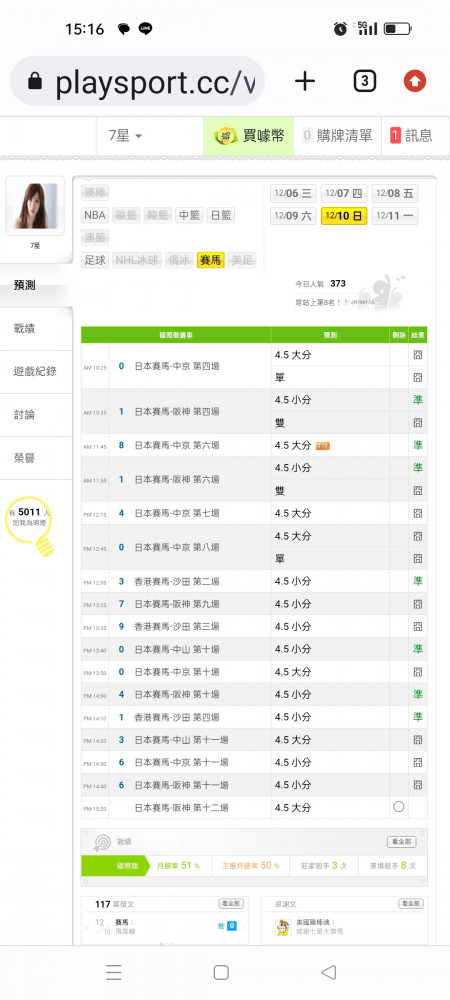The height and width of the screenshot is (1000, 450).
Task: Expand the 7星 dropdown
Action: (126, 136)
